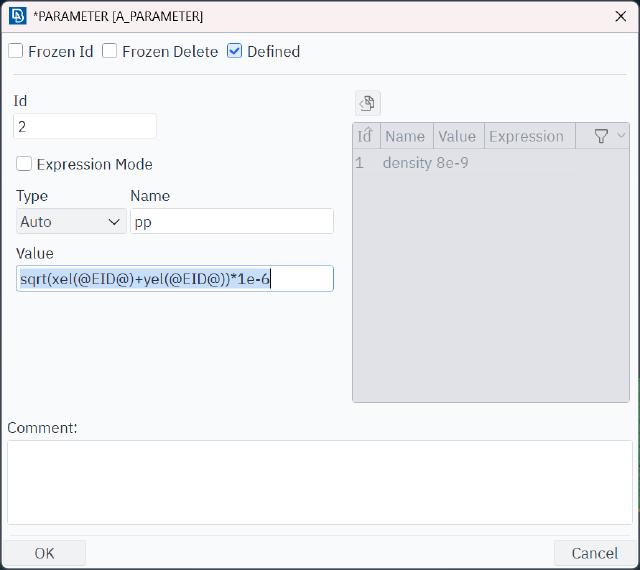
Task: Expand the filter chevron next to funnel
Action: coord(620,136)
